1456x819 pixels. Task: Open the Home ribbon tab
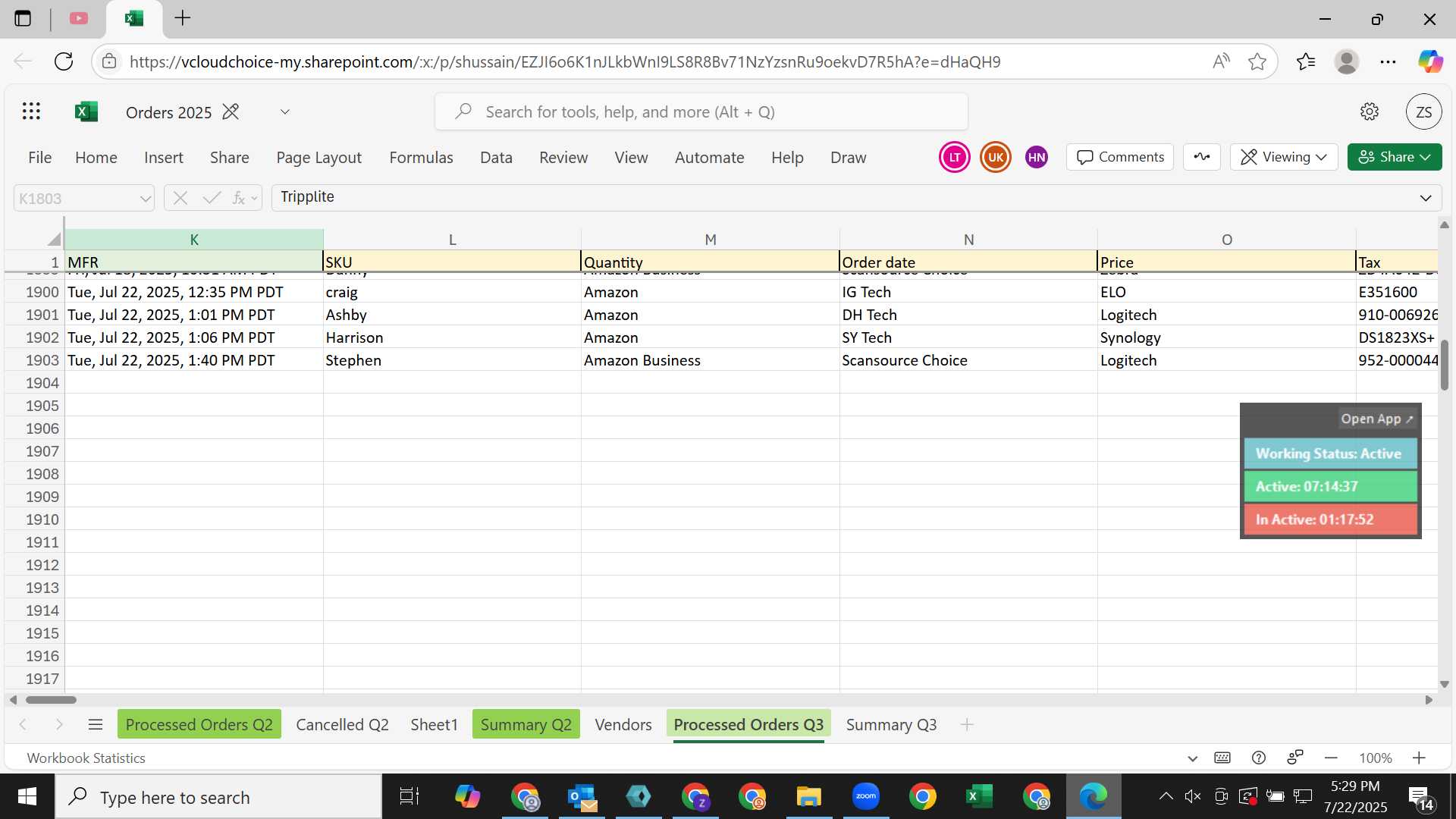pos(96,157)
